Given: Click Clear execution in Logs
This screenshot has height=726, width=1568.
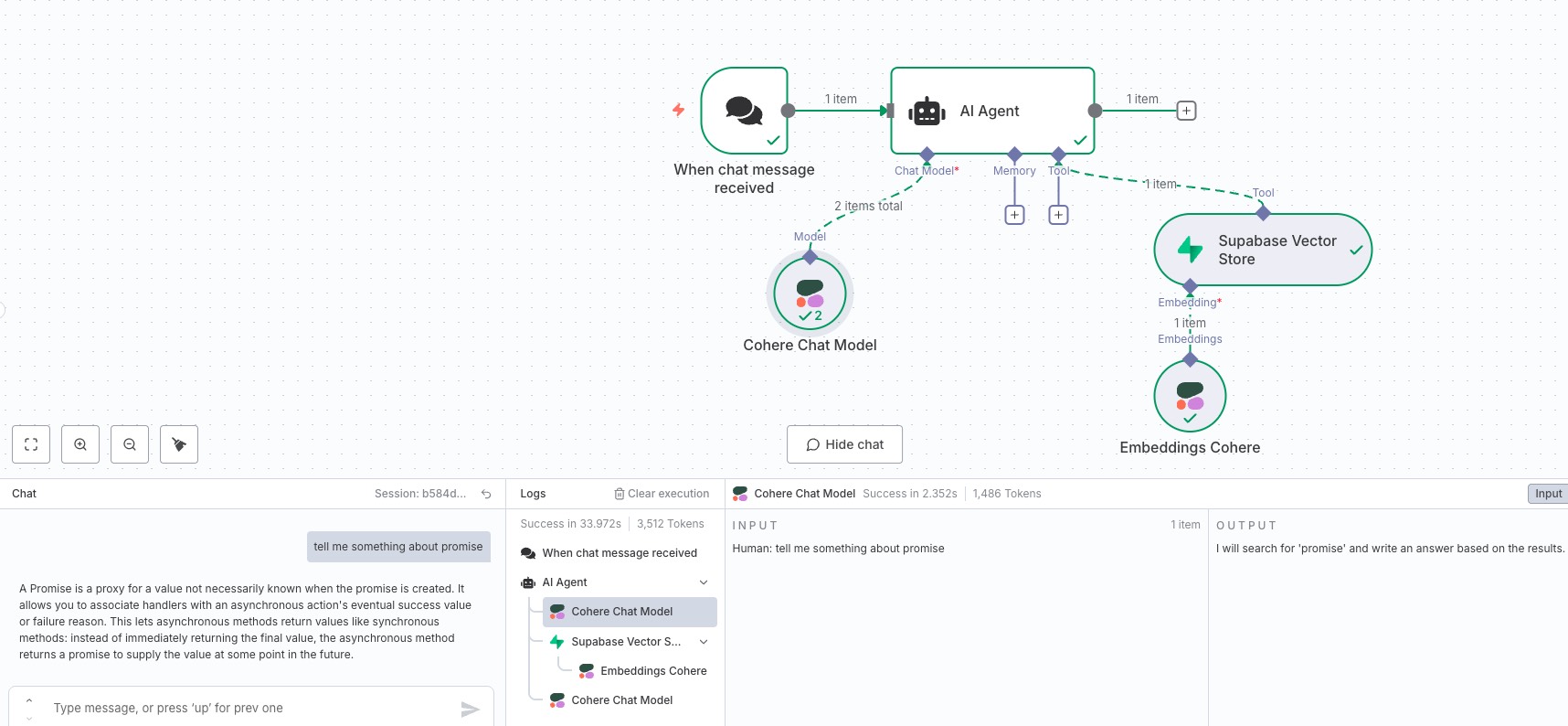Looking at the screenshot, I should [x=662, y=494].
